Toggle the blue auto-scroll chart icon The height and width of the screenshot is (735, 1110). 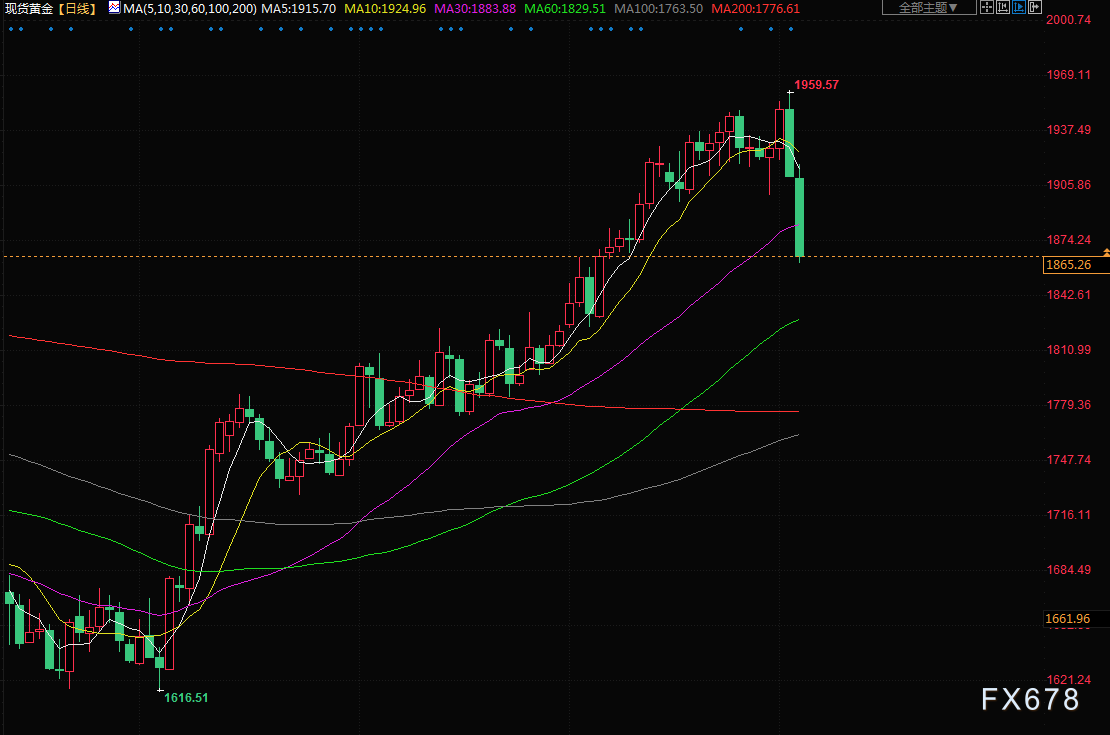tap(1019, 8)
